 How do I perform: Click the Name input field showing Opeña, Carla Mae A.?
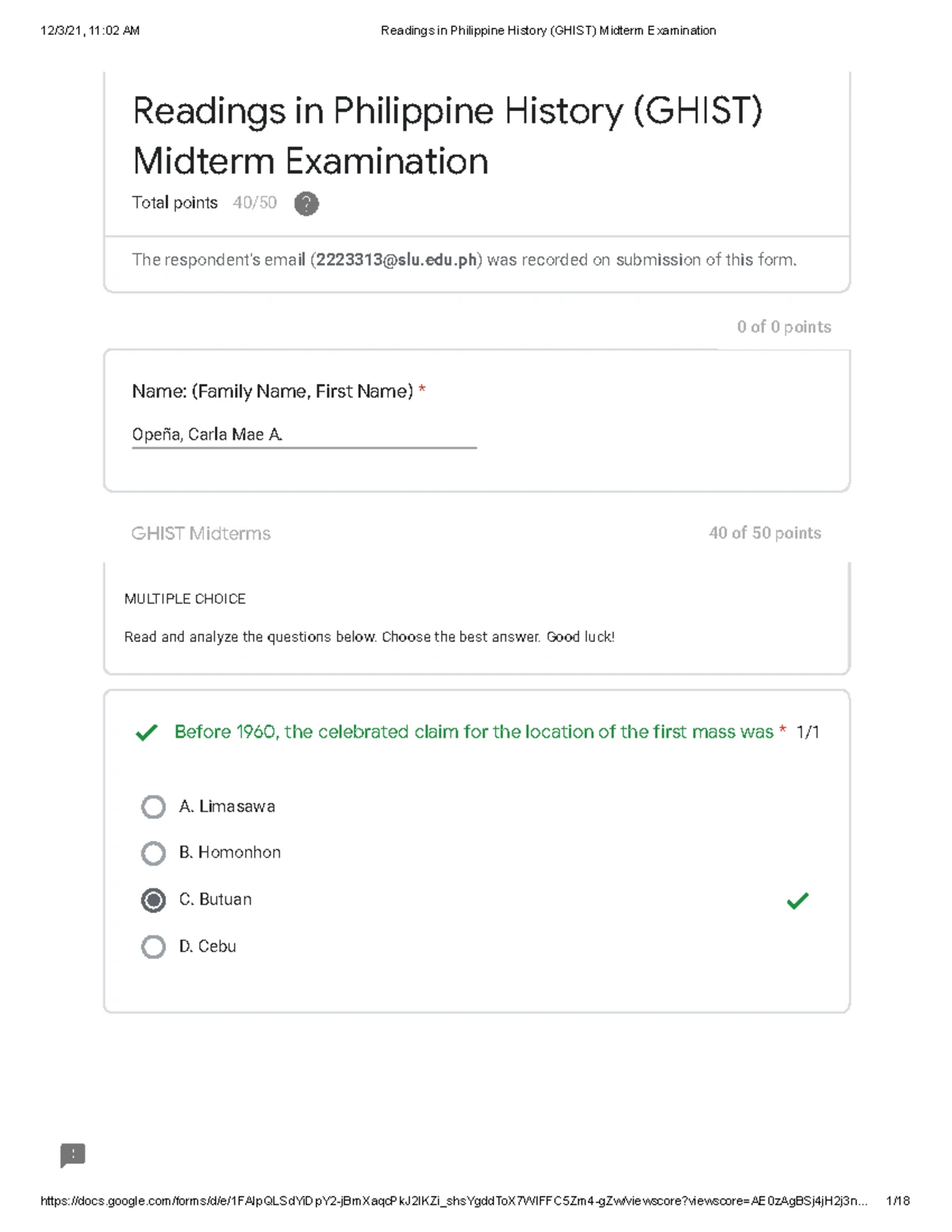click(304, 435)
